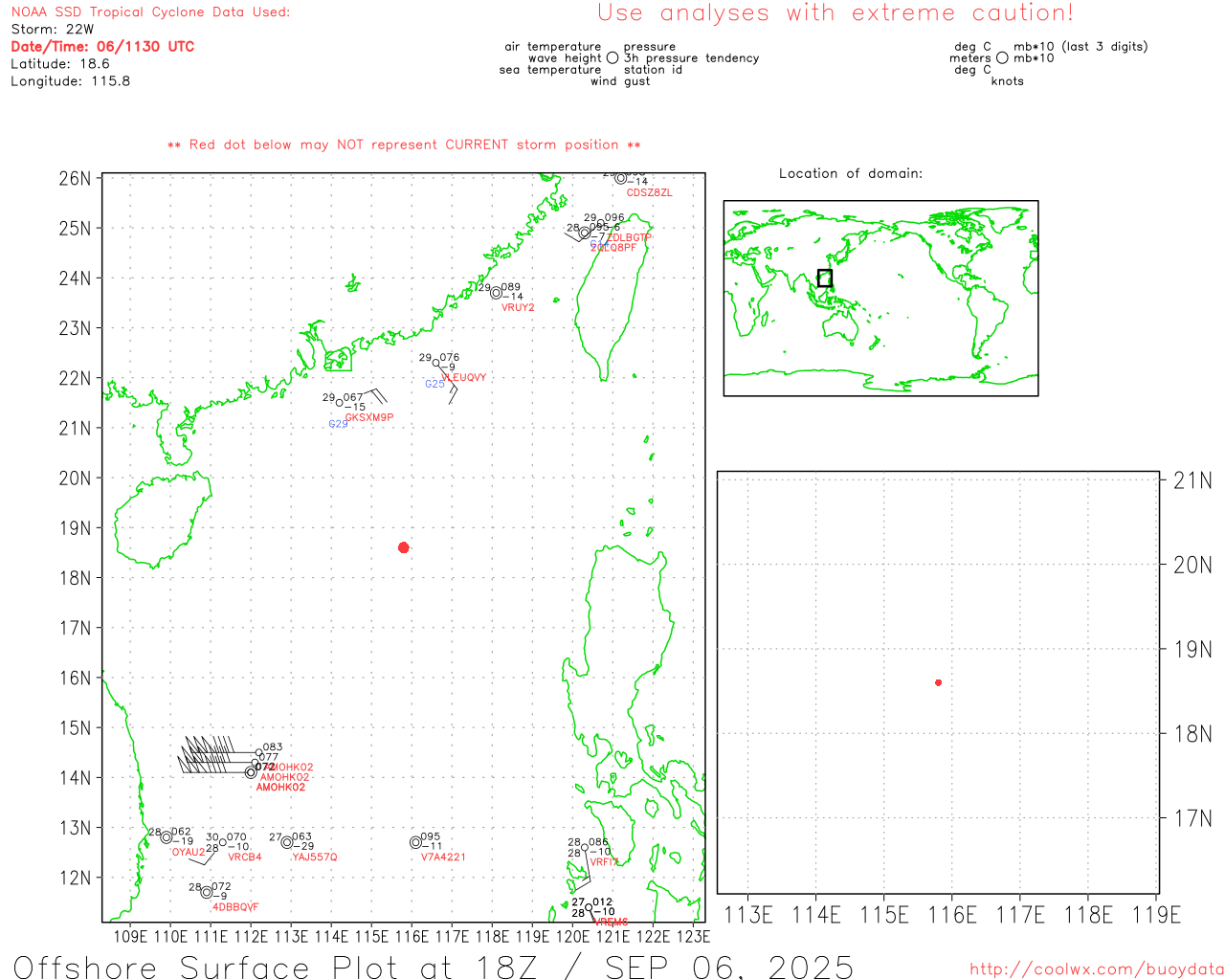Click the 'sea temperature' legend label
Viewport: 1225px width, 980px height.
550,70
